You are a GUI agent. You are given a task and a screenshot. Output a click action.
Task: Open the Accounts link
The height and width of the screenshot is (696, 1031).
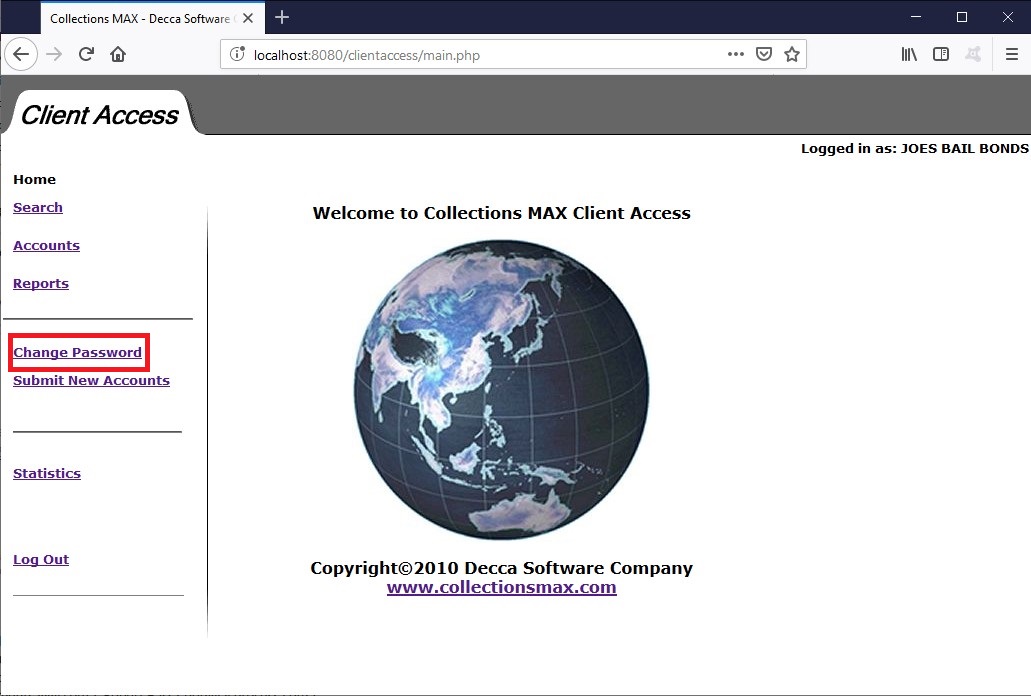point(47,246)
